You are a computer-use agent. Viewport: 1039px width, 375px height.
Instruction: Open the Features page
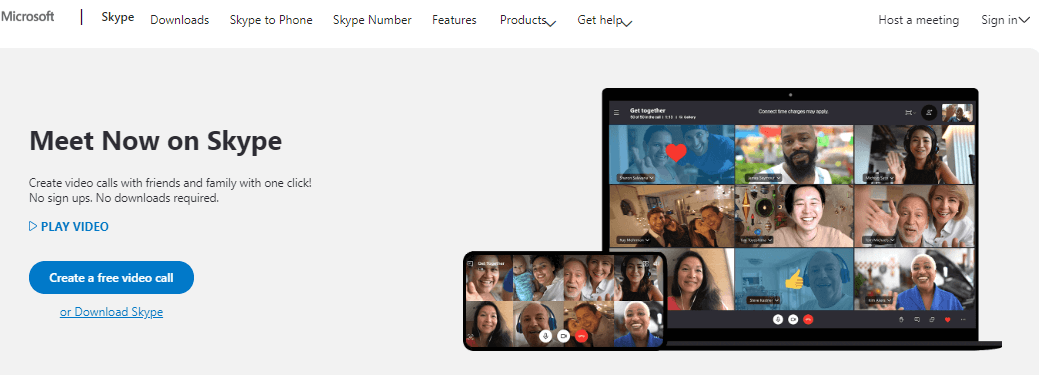(455, 20)
